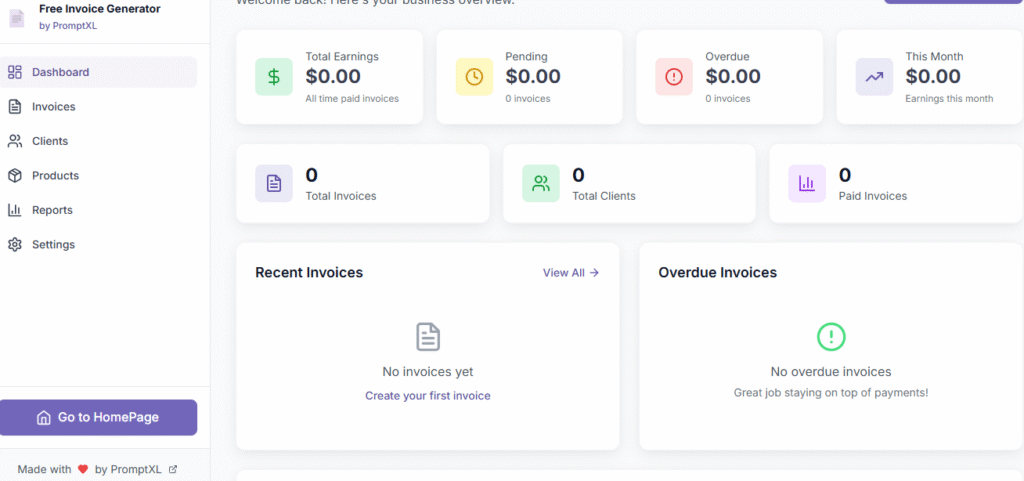1024x481 pixels.
Task: Click the Total Earnings $0.00 amount
Action: [333, 76]
